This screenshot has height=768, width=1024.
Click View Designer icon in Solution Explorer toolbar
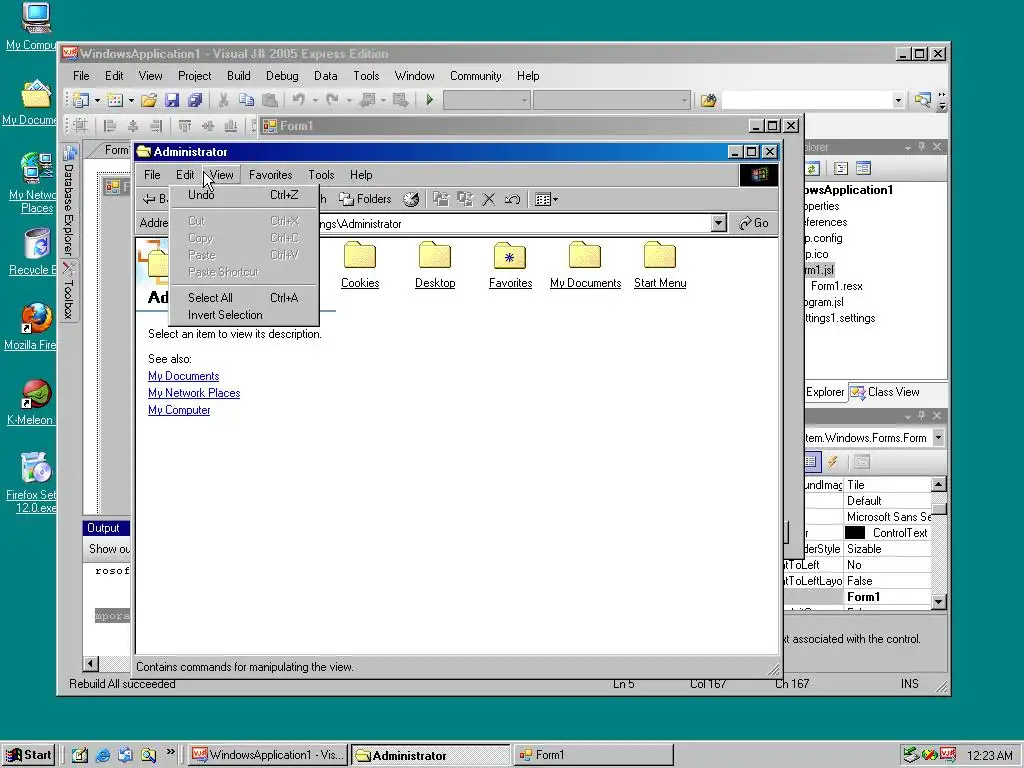click(x=863, y=168)
